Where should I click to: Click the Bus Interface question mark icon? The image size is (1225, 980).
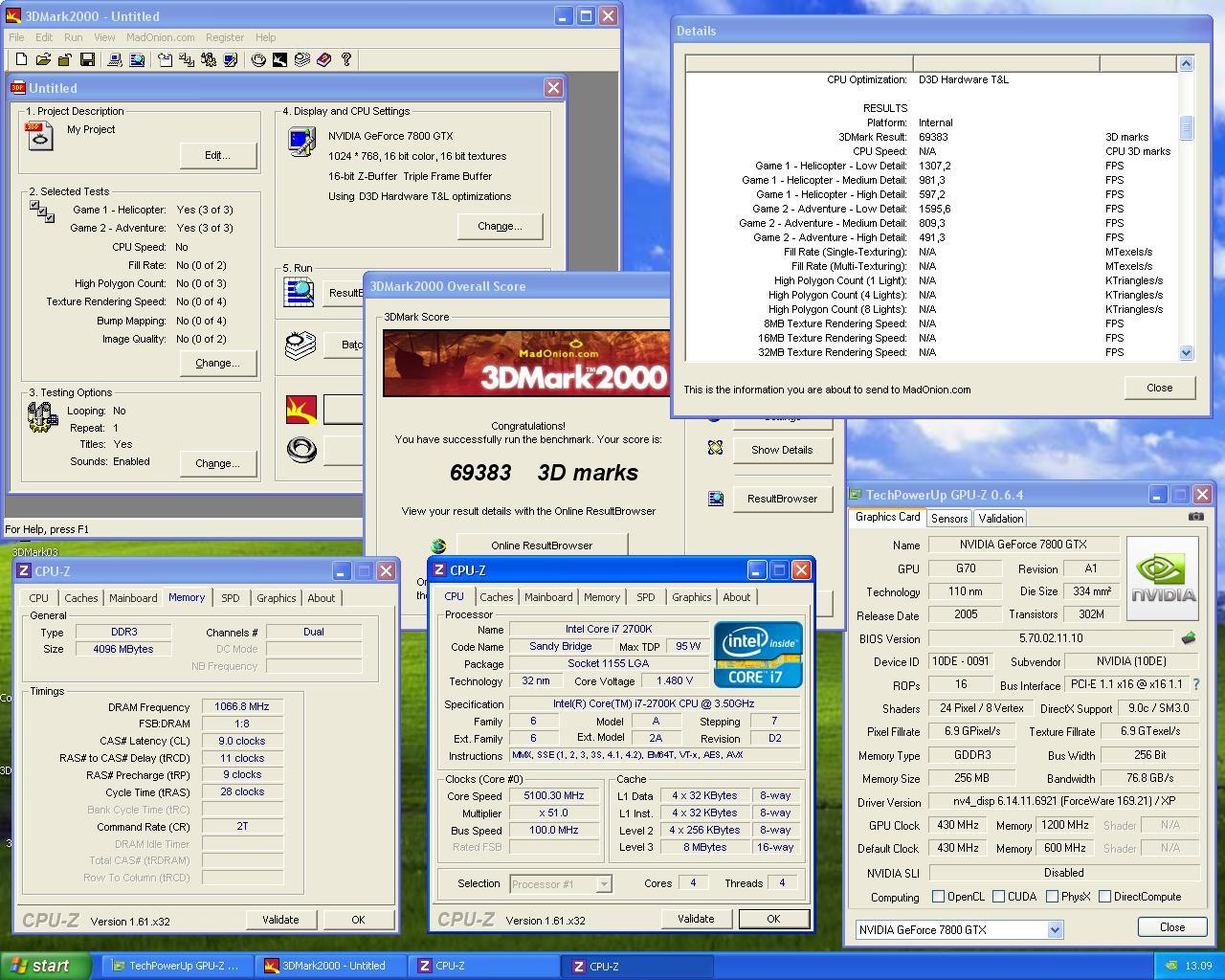pyautogui.click(x=1195, y=684)
